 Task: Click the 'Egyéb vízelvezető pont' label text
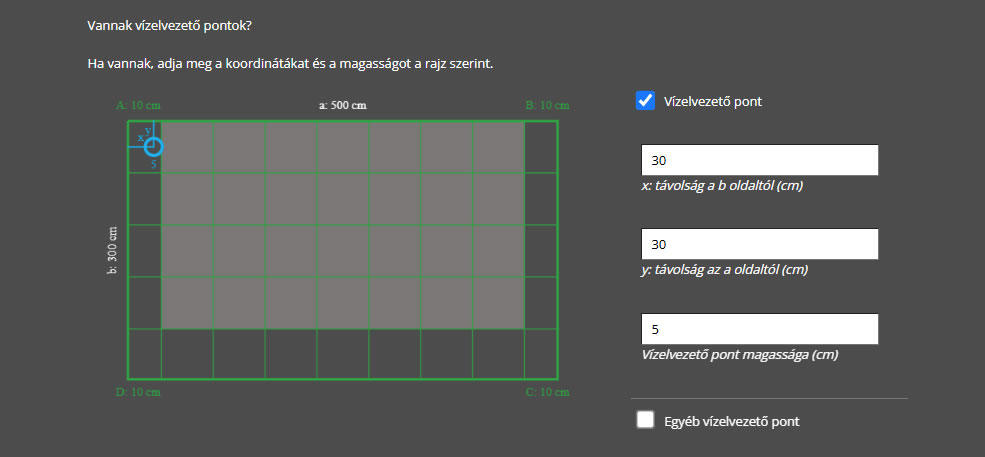pyautogui.click(x=732, y=421)
